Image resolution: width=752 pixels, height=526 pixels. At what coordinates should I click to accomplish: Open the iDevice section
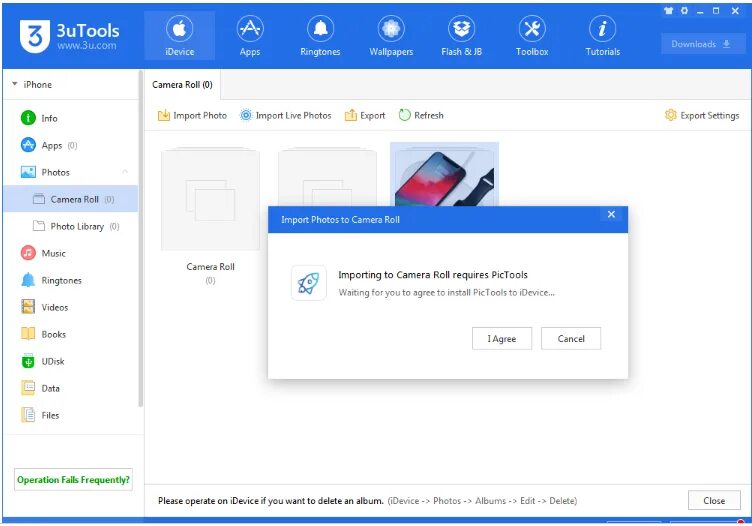click(179, 36)
